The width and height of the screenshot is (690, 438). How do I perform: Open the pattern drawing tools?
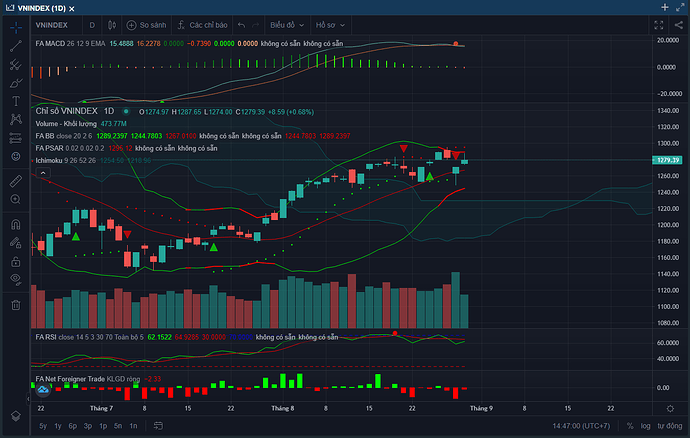pos(16,119)
